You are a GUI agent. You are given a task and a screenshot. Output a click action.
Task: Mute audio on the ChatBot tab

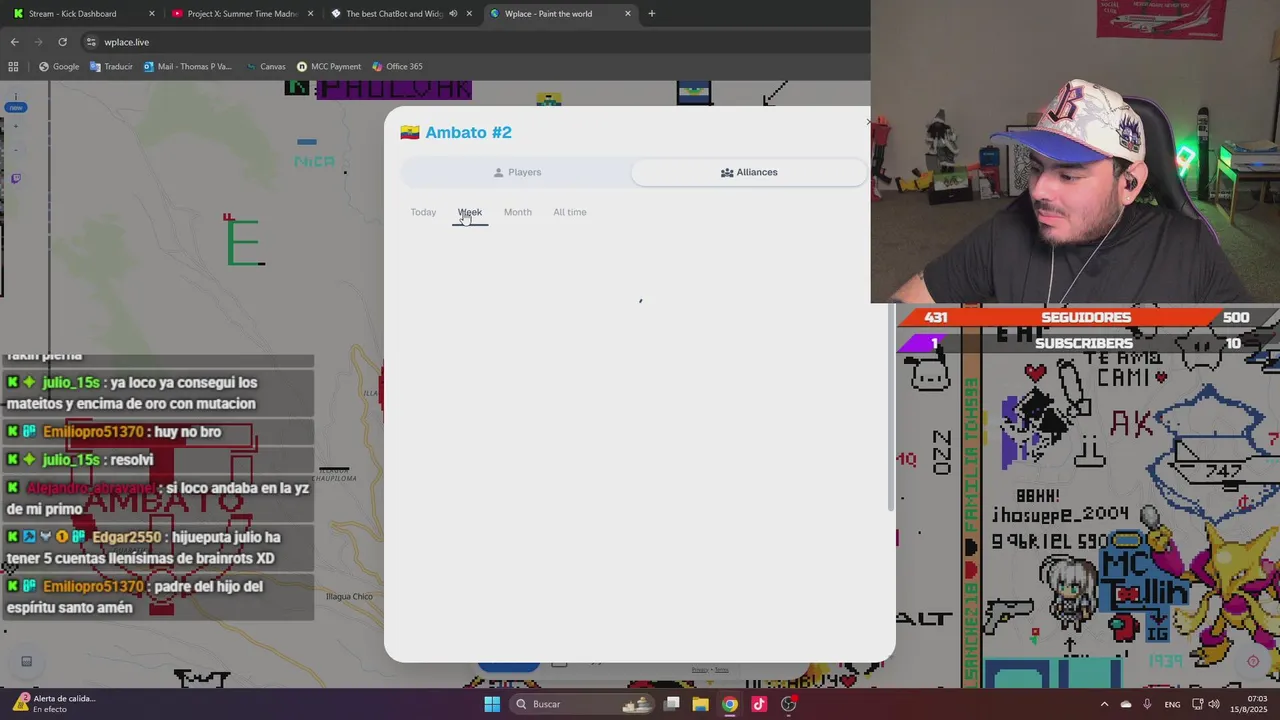pyautogui.click(x=453, y=14)
